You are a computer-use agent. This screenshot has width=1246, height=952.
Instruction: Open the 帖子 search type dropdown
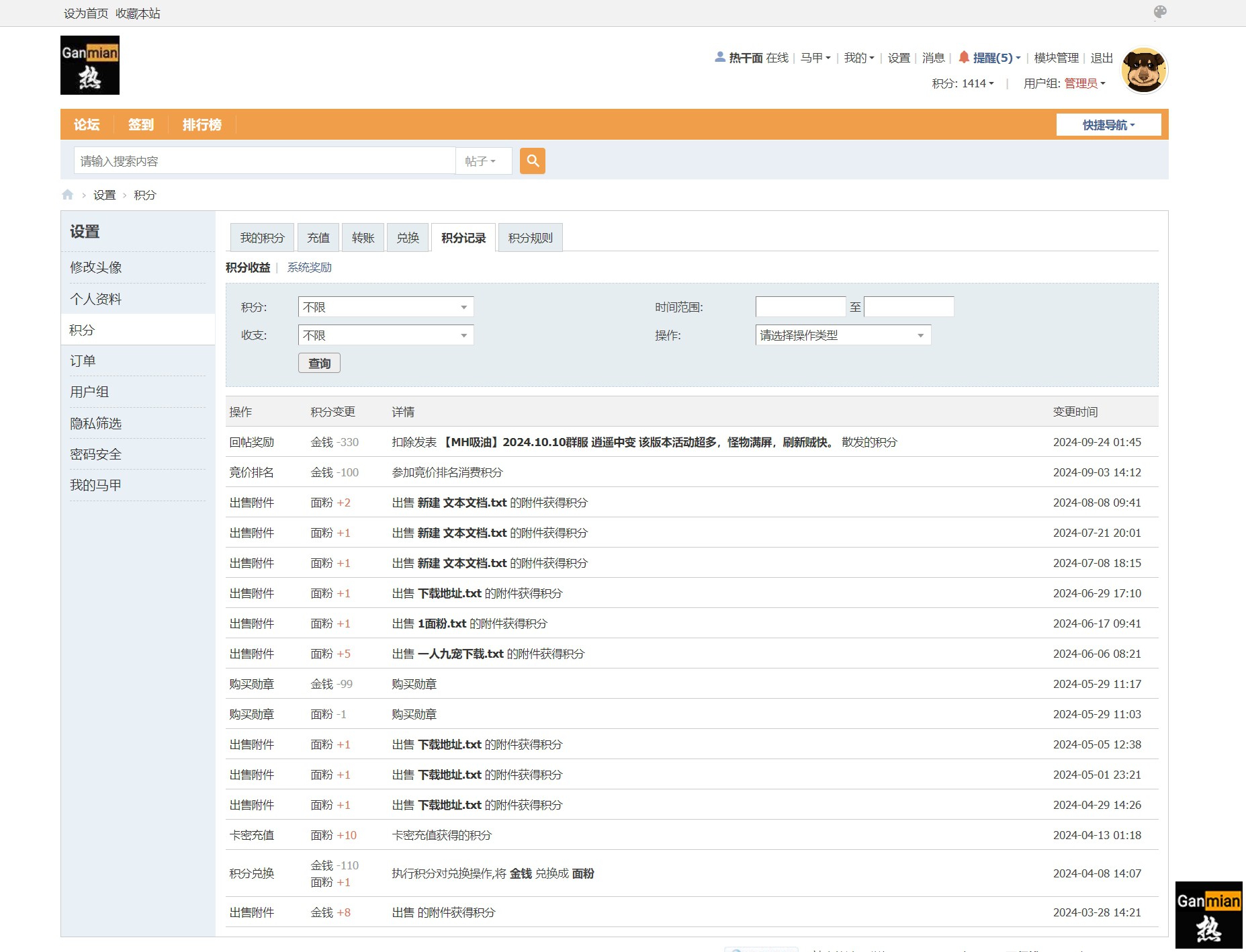pos(484,161)
